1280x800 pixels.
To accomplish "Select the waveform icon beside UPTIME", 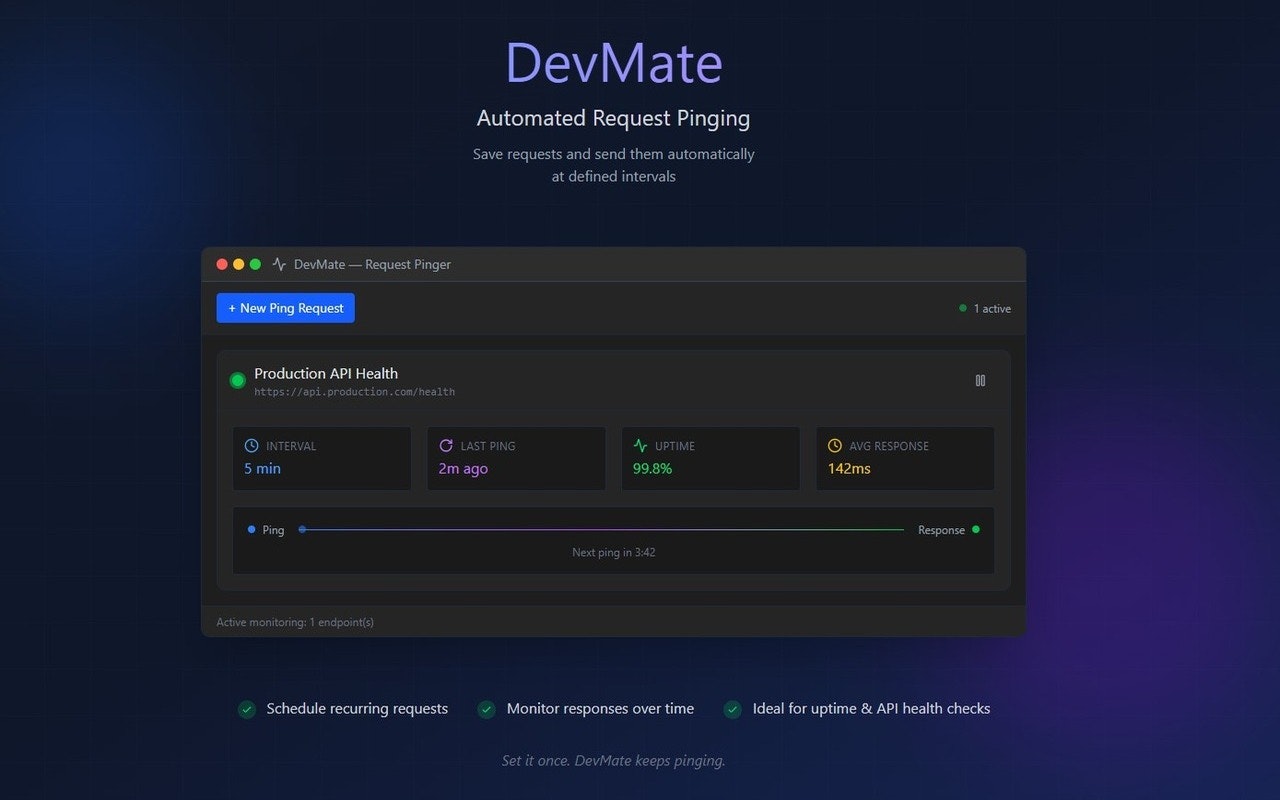I will pos(640,445).
